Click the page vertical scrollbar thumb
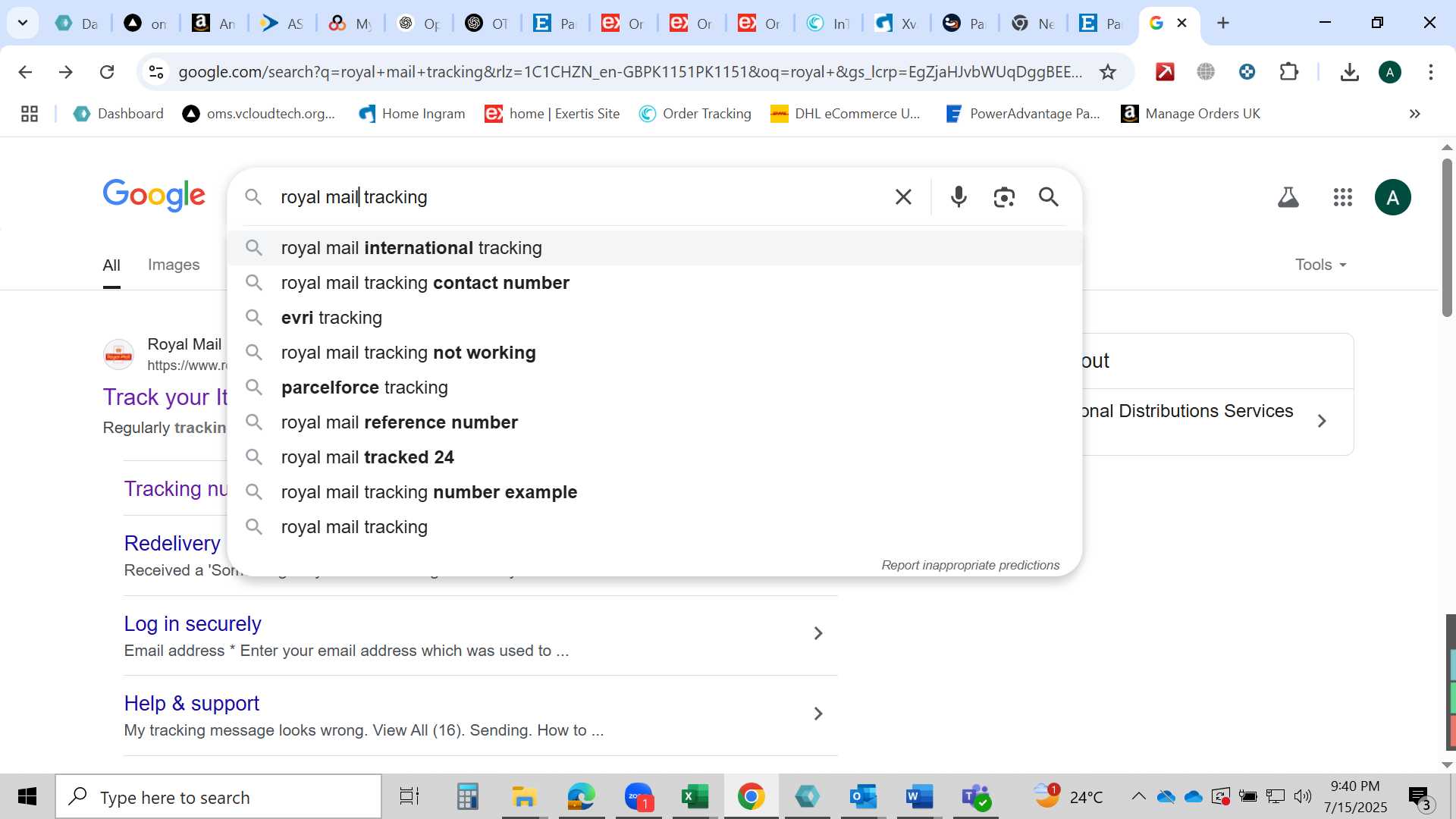Image resolution: width=1456 pixels, height=819 pixels. pos(1447,237)
